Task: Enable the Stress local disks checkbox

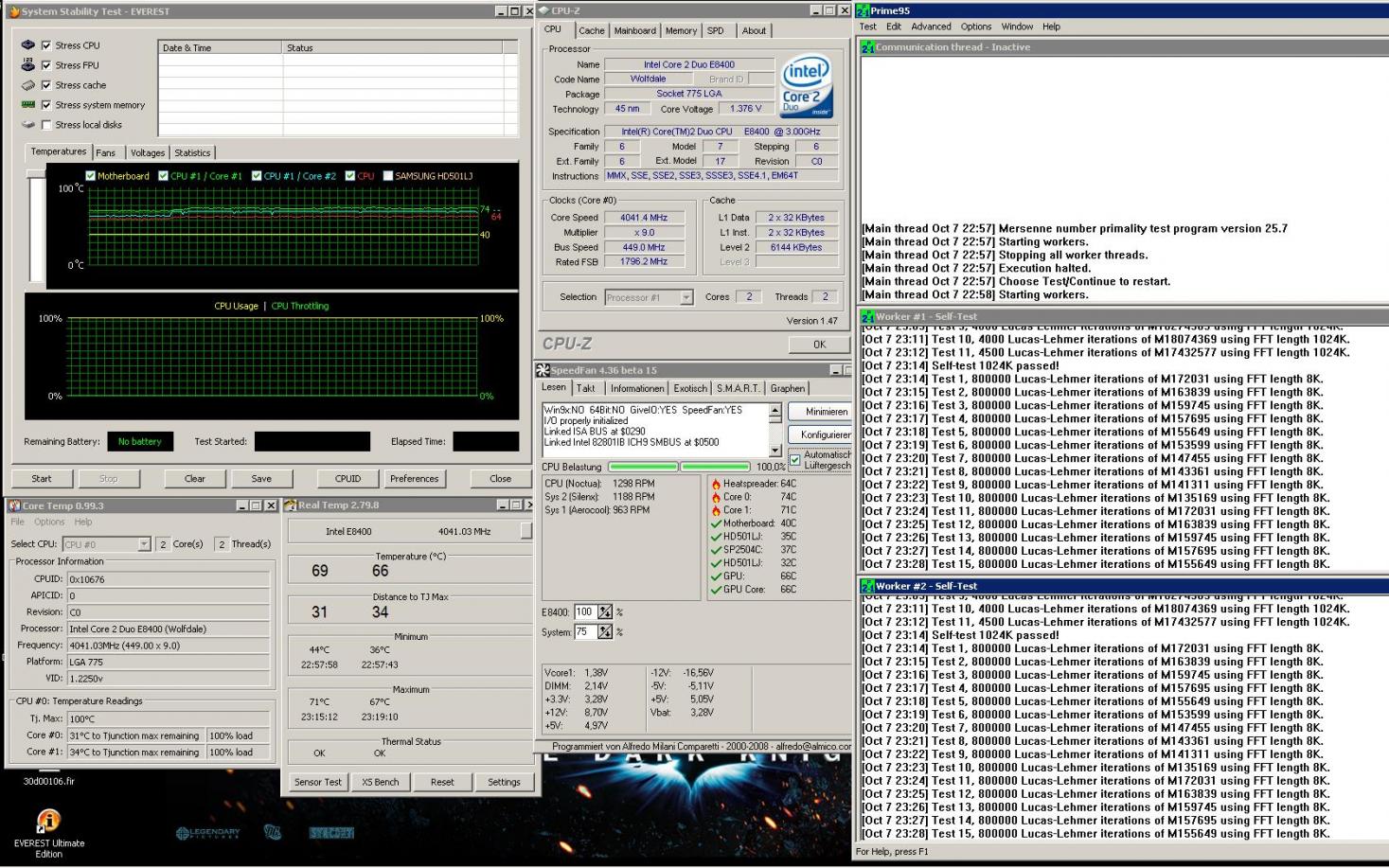Action: point(46,125)
